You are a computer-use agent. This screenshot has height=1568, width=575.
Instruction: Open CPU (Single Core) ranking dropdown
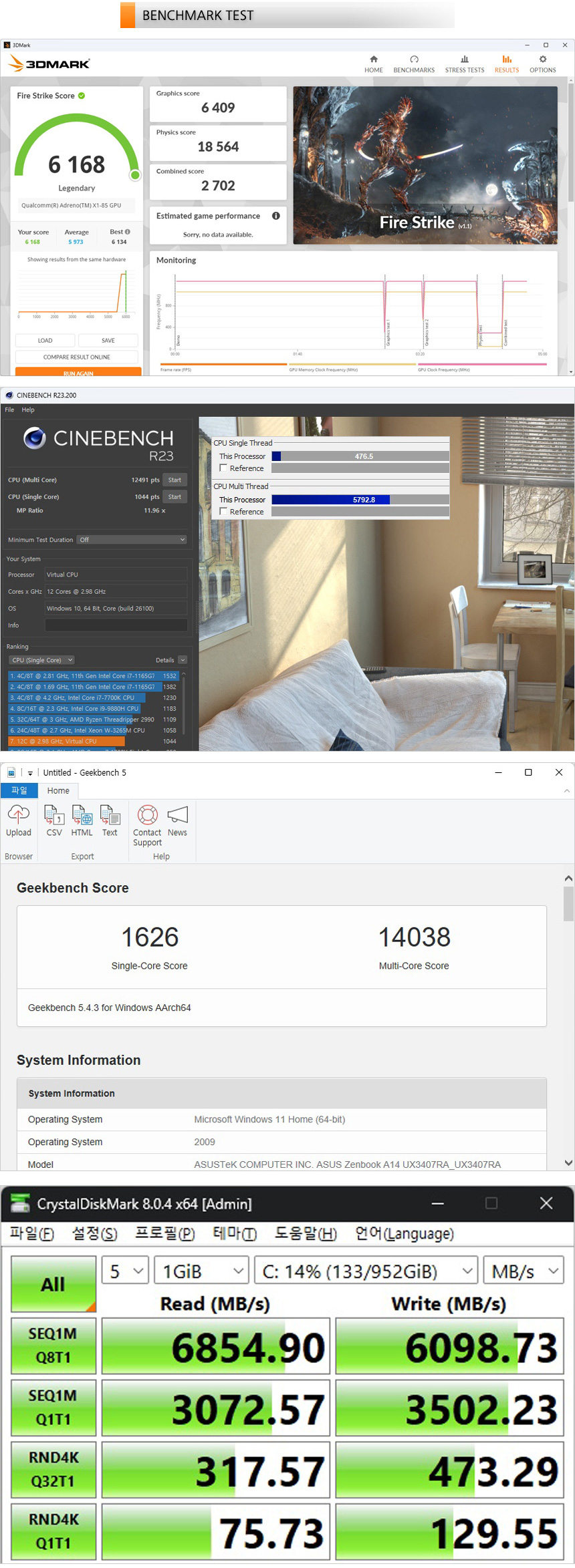click(42, 660)
